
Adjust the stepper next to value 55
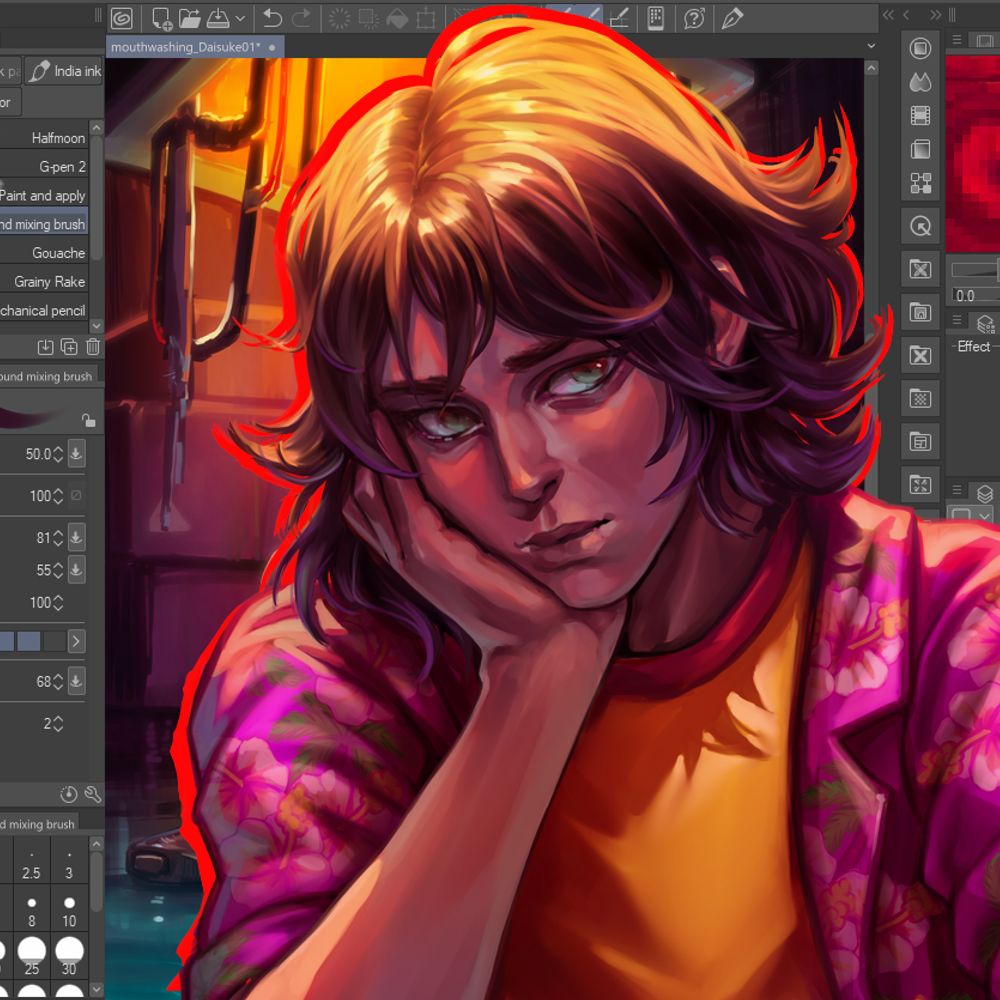(x=58, y=570)
